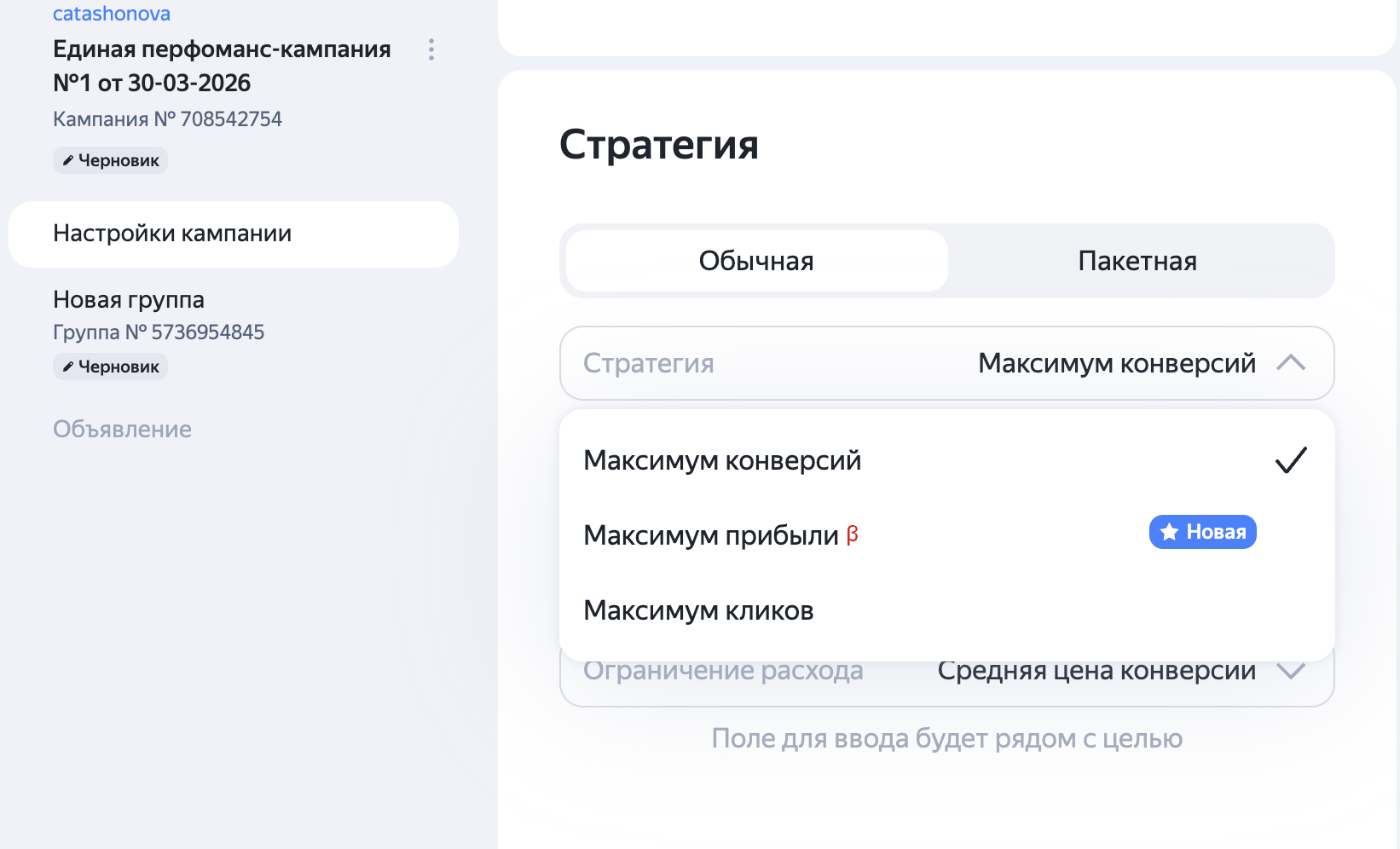The image size is (1400, 849).
Task: Open the Объявление section in sidebar
Action: (x=122, y=429)
